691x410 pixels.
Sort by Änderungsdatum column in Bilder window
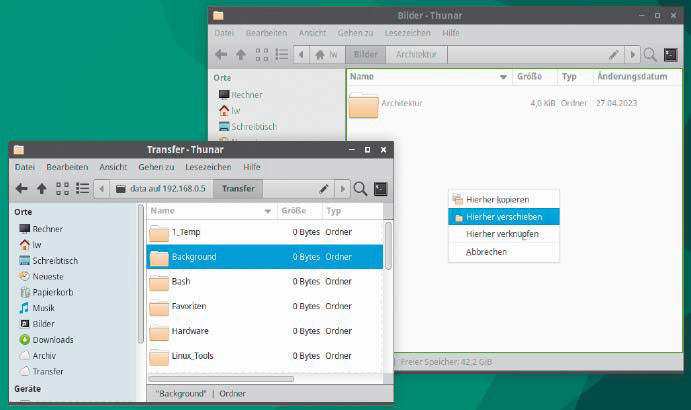[637, 77]
